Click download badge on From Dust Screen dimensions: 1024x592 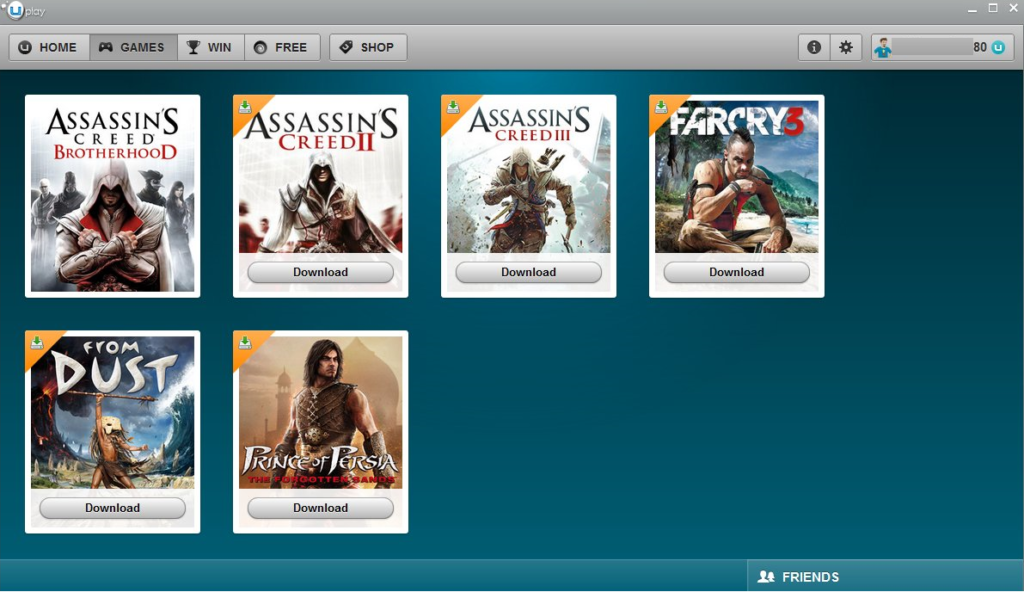point(37,343)
